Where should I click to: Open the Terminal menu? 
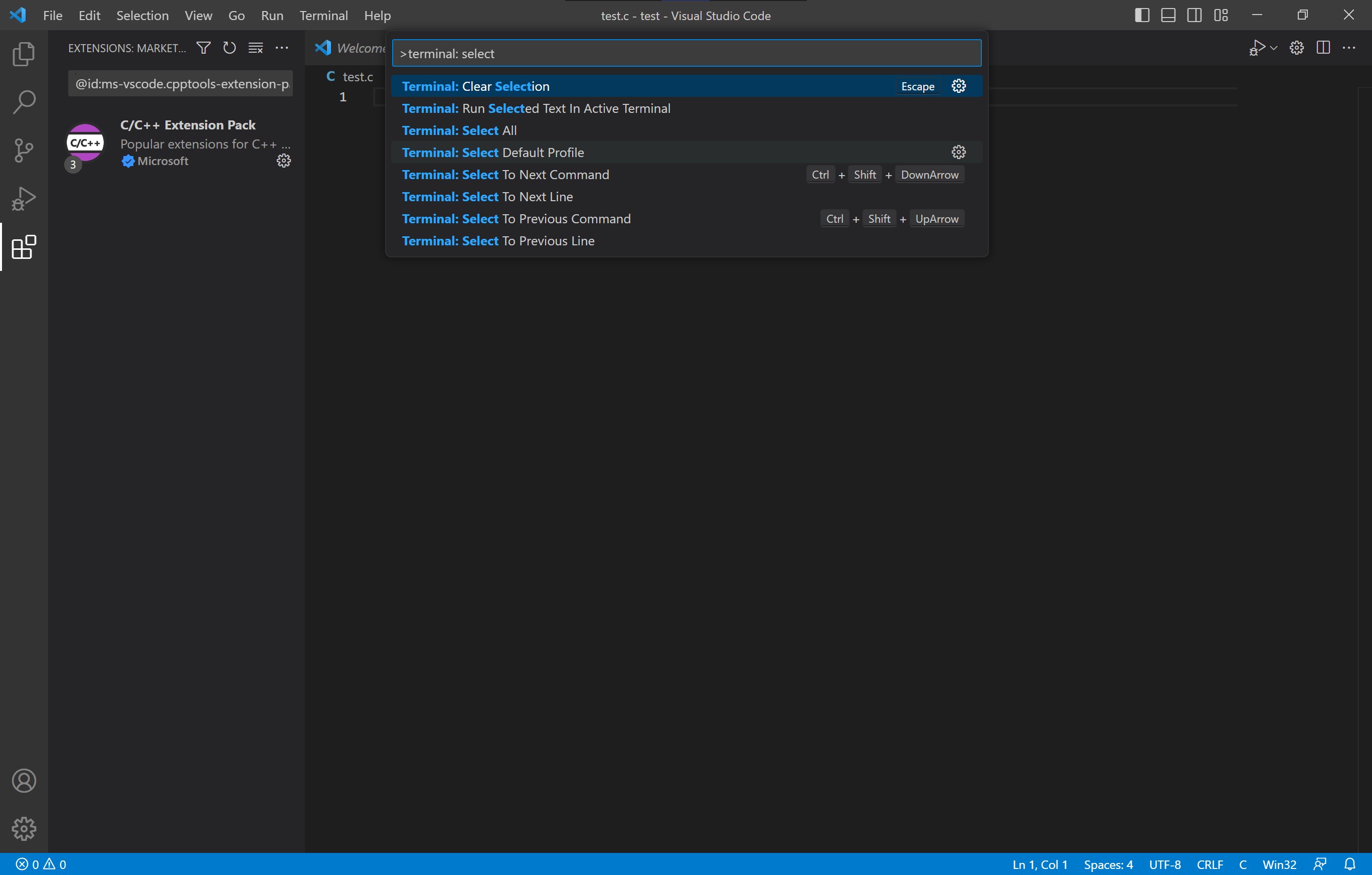[323, 16]
